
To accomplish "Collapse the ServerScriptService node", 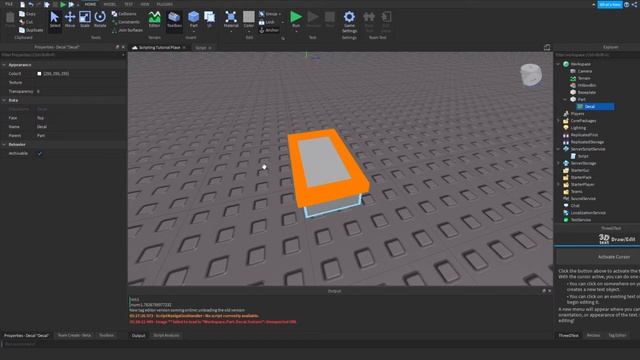I will point(558,149).
